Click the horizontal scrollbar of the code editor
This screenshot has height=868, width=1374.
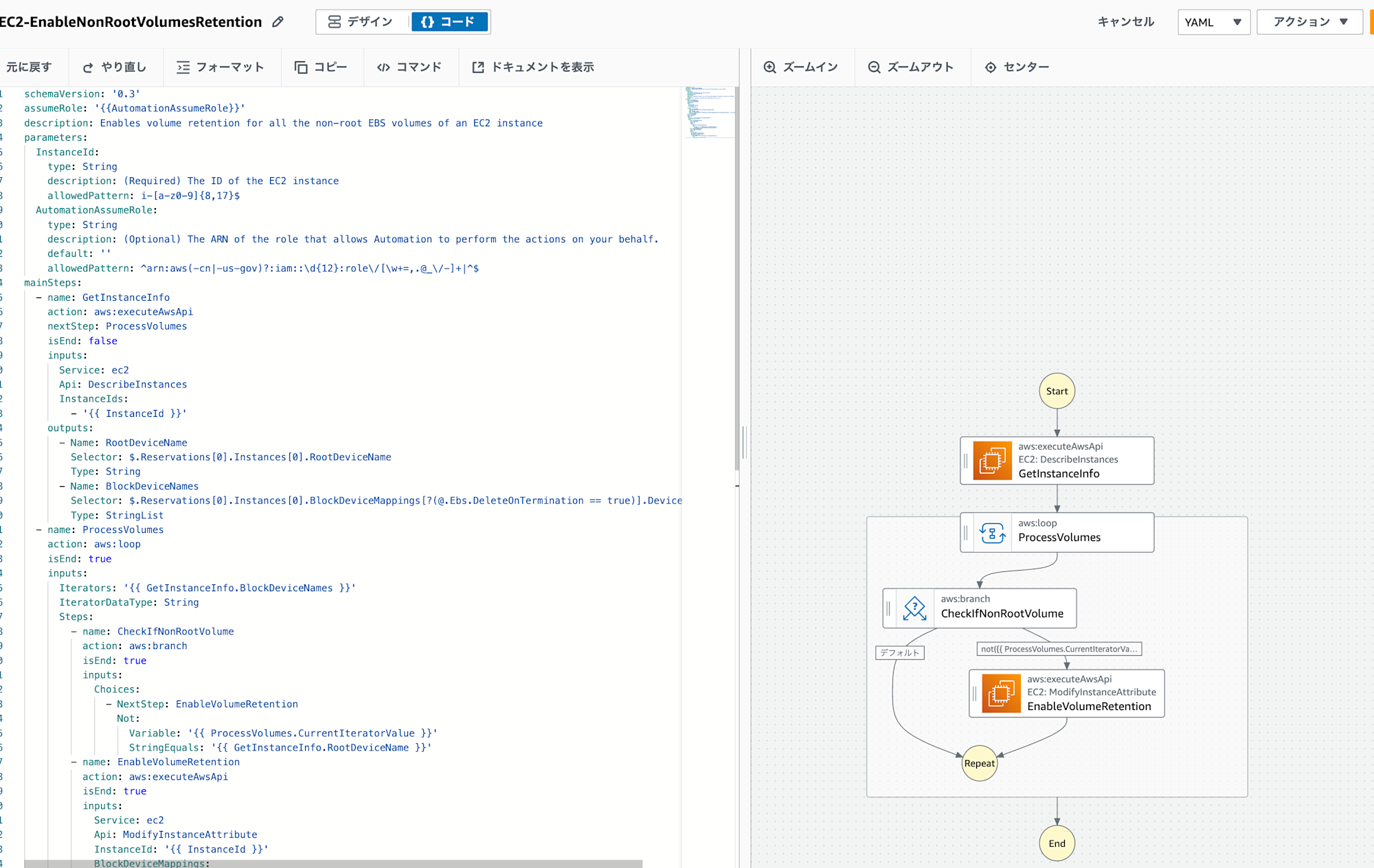point(333,863)
